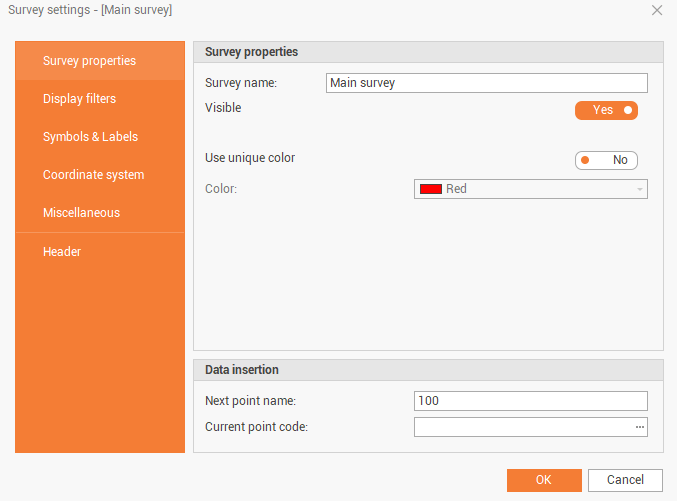Viewport: 677px width, 501px height.
Task: Click Cancel to discard changes
Action: [625, 480]
